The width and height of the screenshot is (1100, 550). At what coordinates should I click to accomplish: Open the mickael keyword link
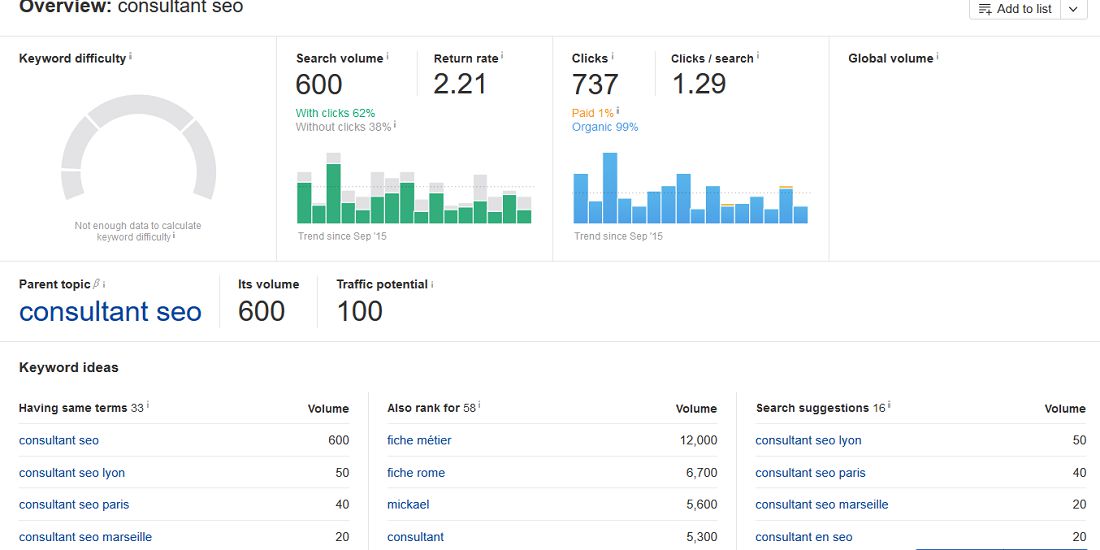click(x=408, y=504)
